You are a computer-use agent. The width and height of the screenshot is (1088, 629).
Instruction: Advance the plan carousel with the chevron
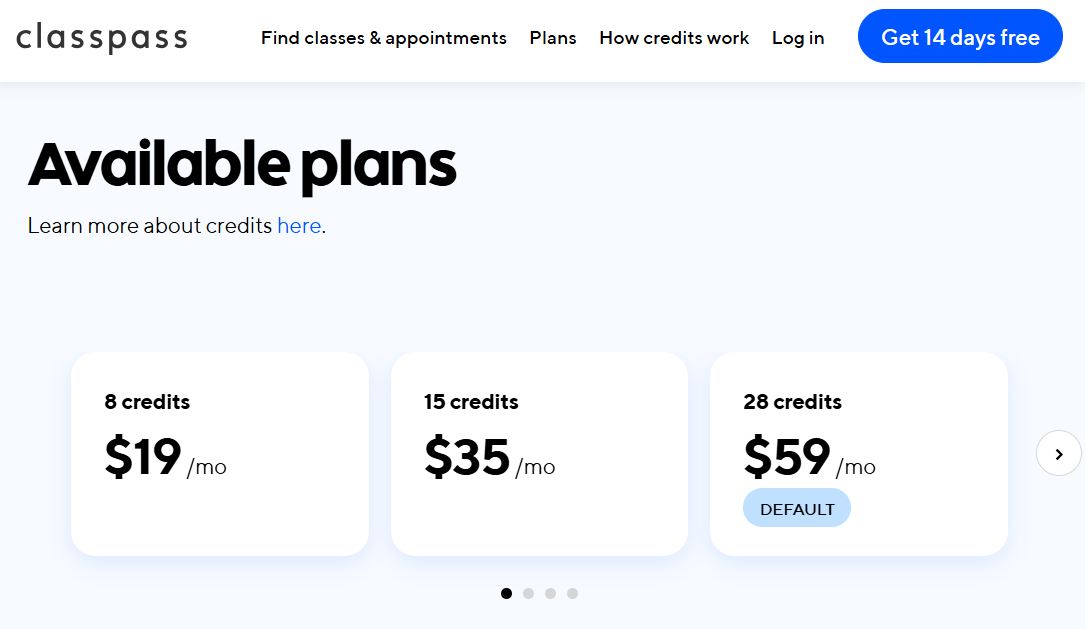click(1059, 453)
